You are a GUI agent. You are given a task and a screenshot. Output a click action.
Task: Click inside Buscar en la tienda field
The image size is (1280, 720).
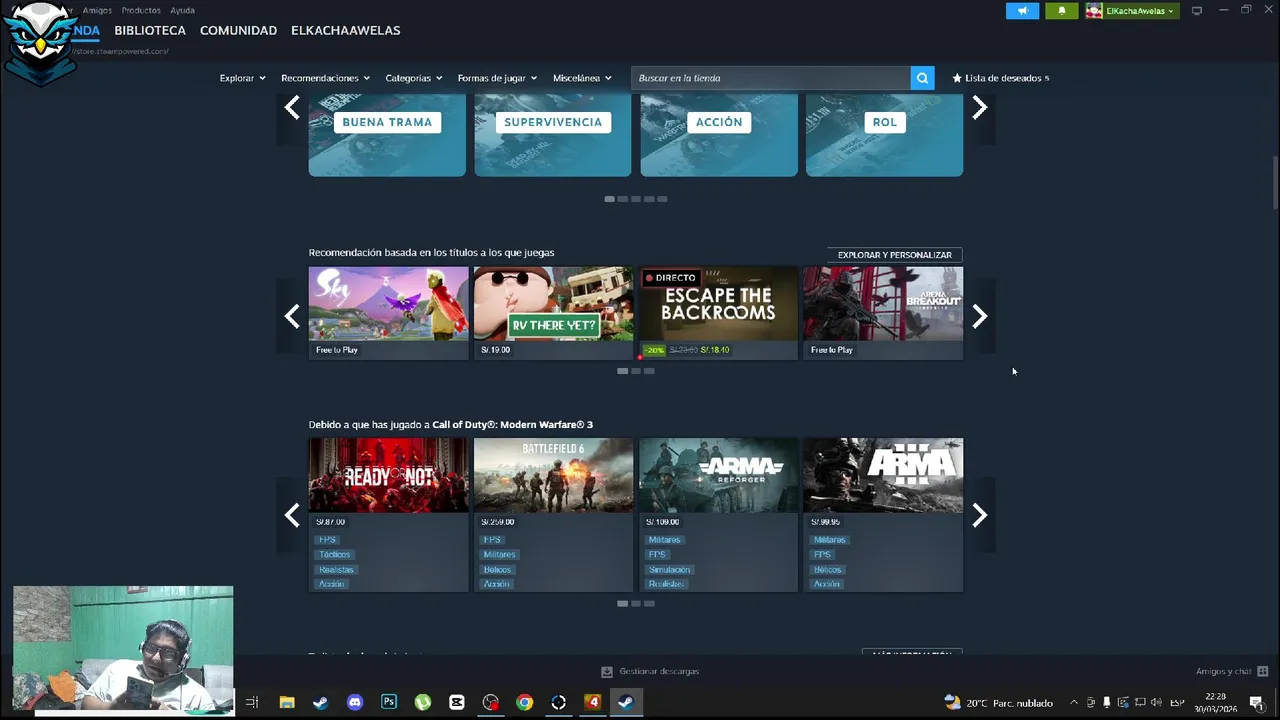771,78
